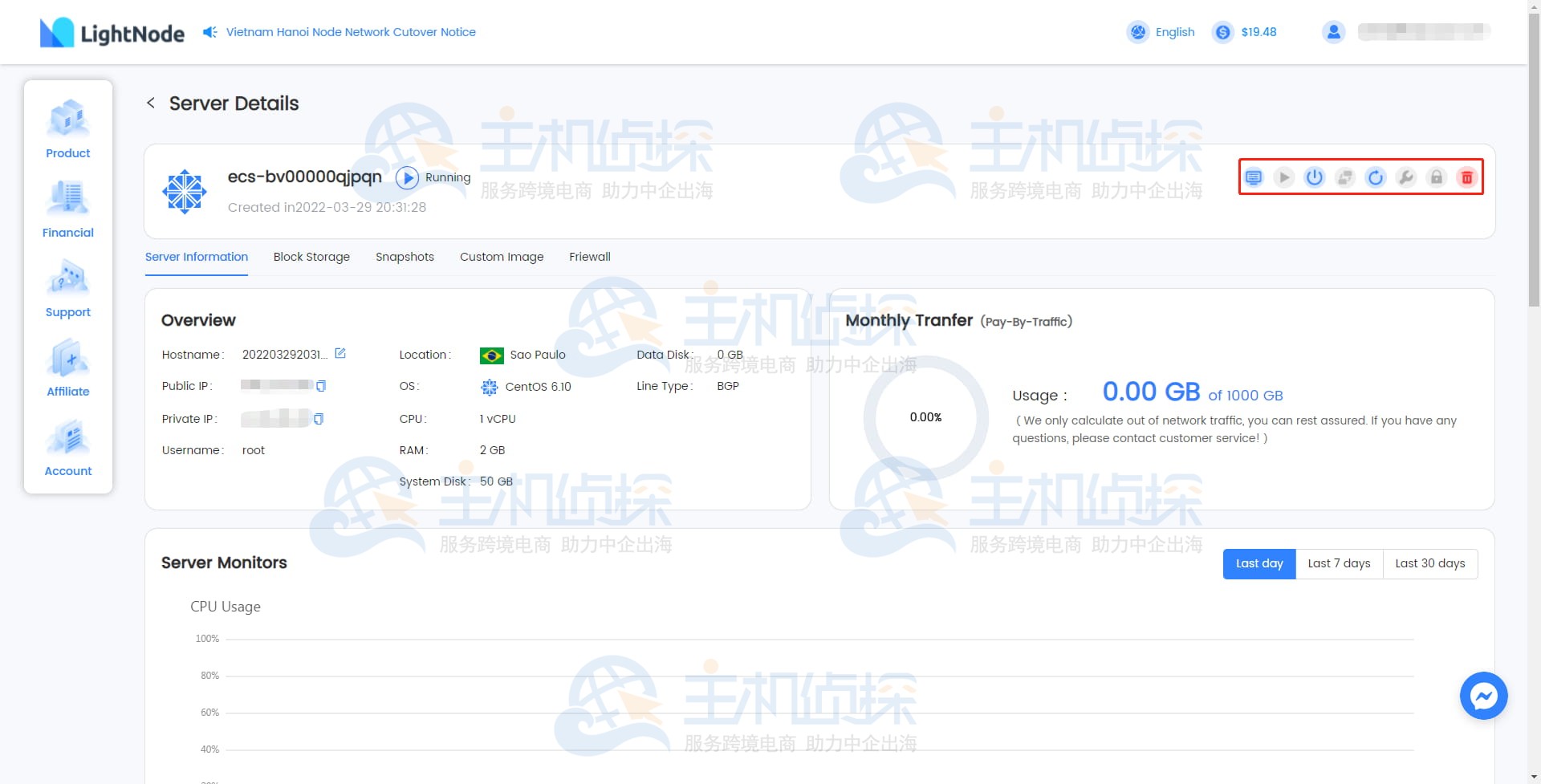Click the wrench repair icon in server toolbar
1541x784 pixels.
pyautogui.click(x=1406, y=177)
